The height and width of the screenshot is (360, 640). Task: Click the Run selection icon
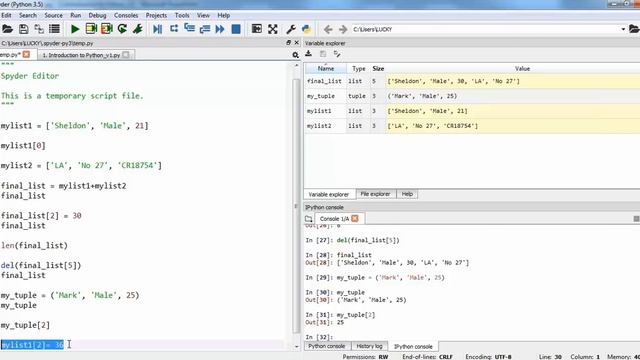pyautogui.click(x=138, y=29)
